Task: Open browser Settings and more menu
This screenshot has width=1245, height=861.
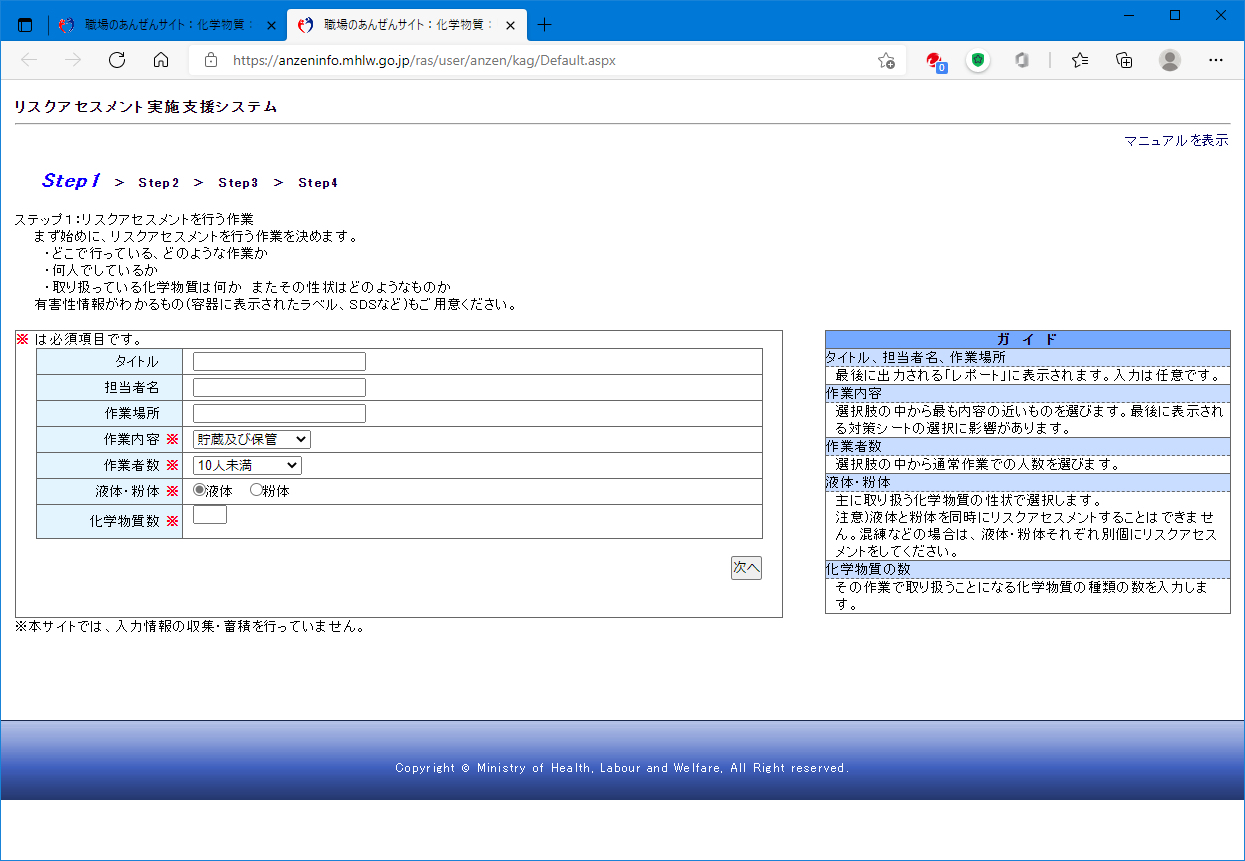Action: pyautogui.click(x=1215, y=60)
